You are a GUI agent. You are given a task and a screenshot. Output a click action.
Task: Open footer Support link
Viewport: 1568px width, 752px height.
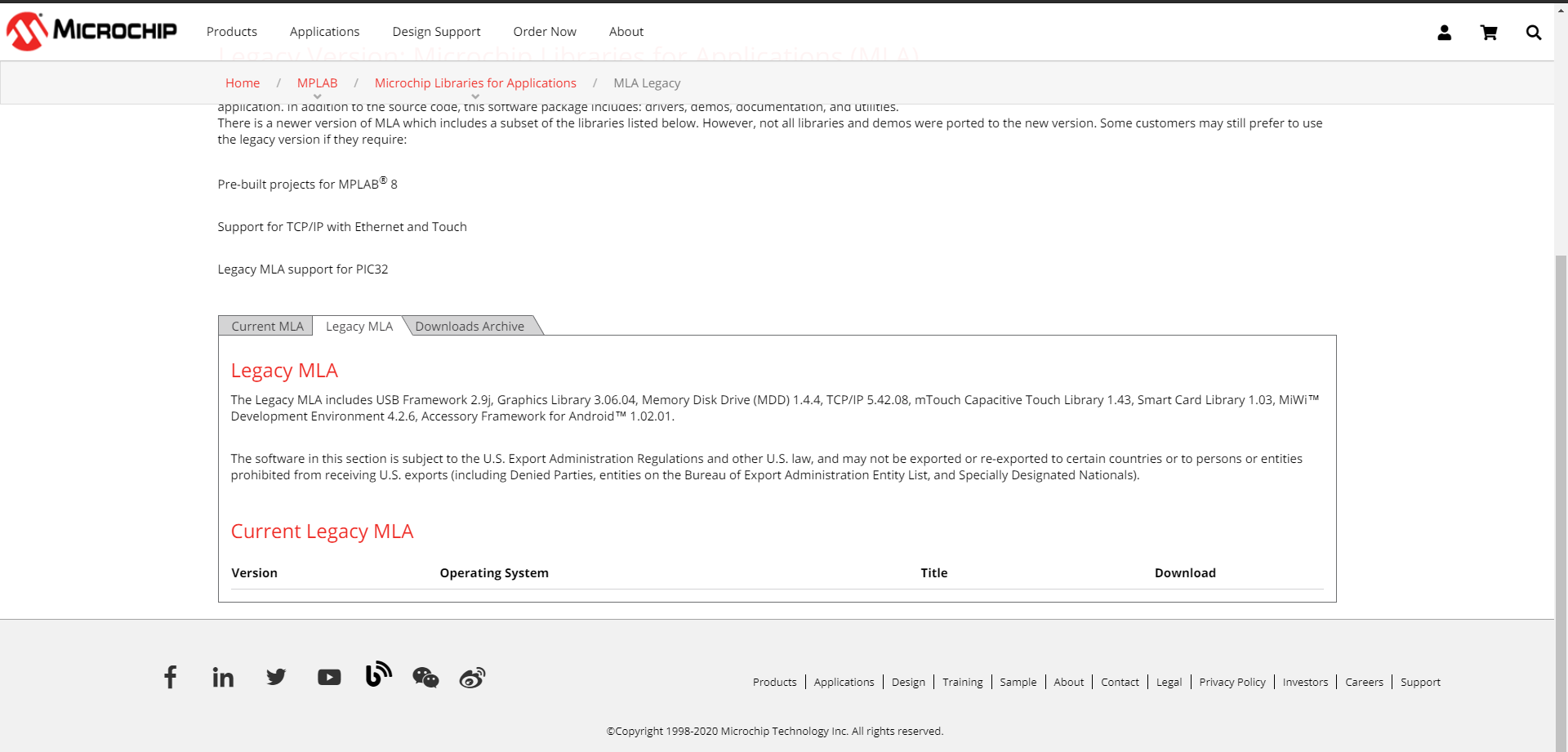[x=1420, y=682]
